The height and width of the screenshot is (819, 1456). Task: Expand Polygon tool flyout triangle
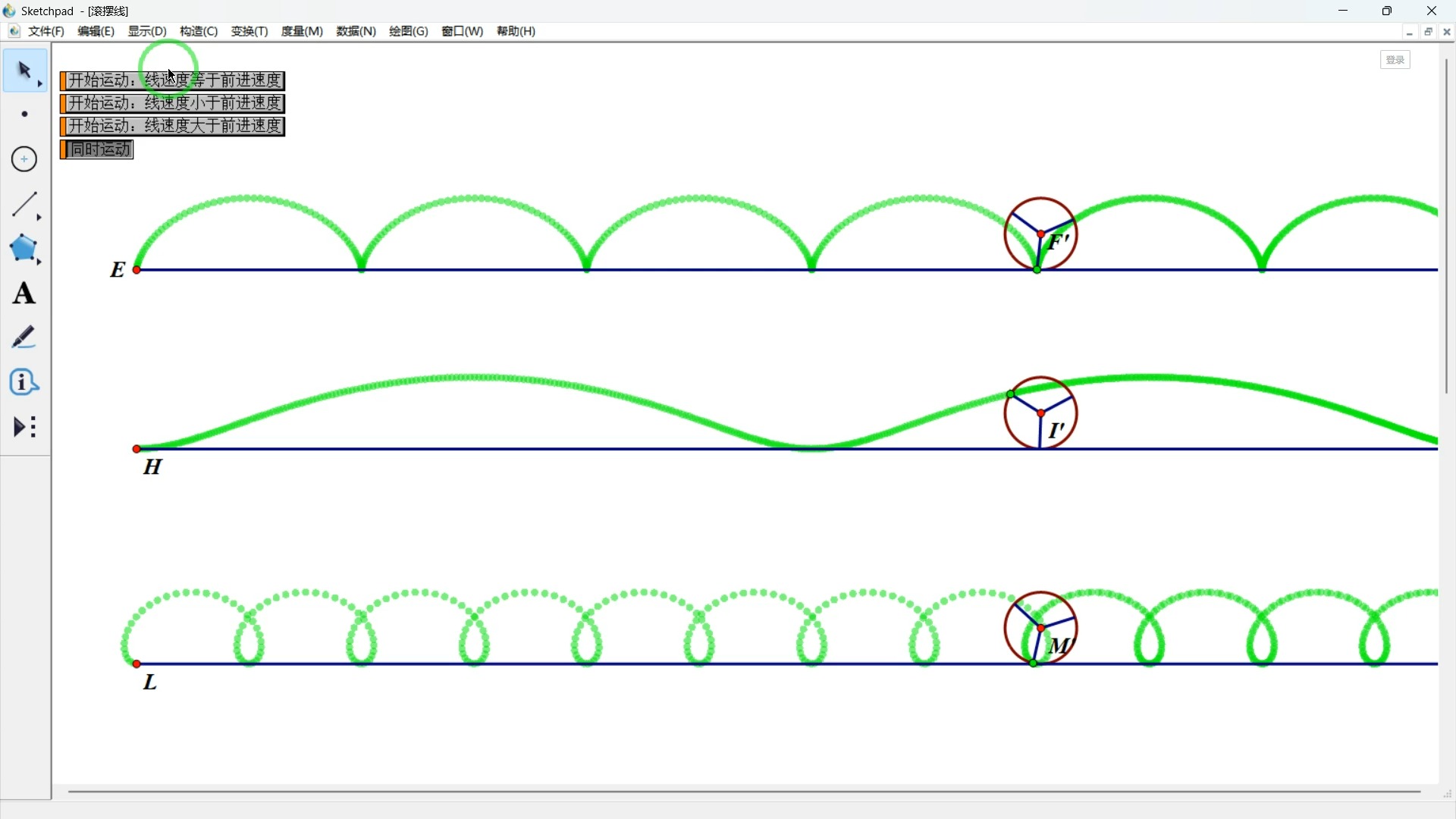pyautogui.click(x=39, y=262)
